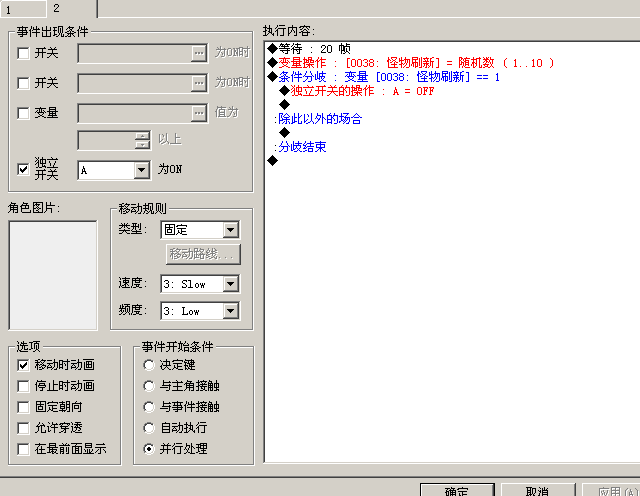Select the 变量操作 怪物刷新 command line

tap(411, 63)
